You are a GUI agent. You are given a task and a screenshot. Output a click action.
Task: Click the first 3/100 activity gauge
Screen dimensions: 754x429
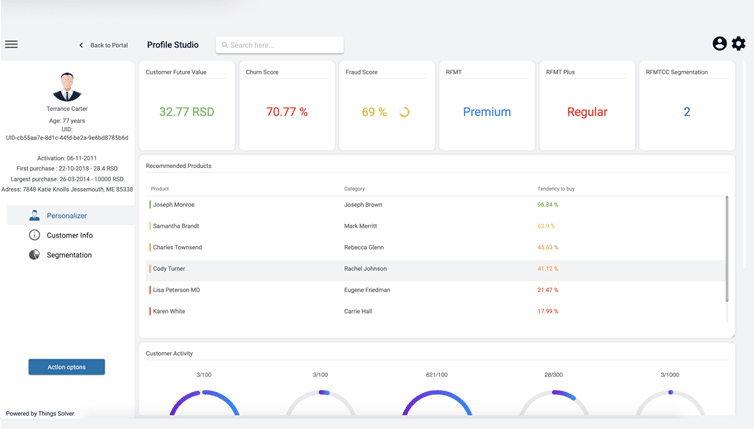[x=204, y=402]
